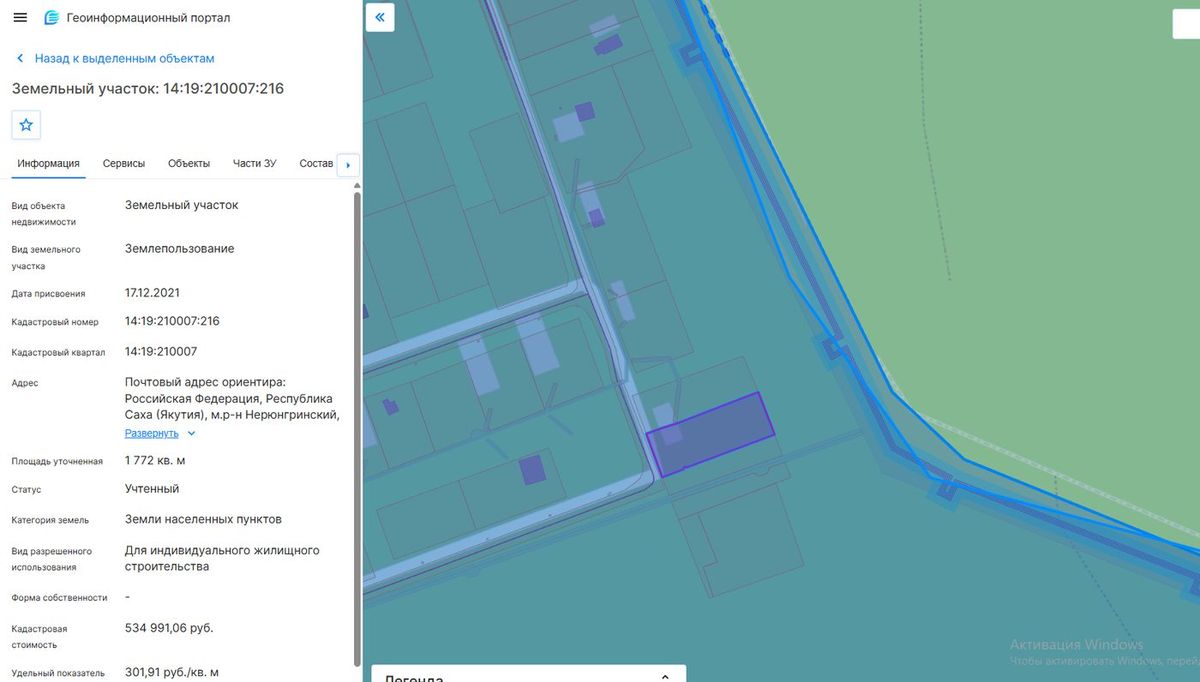Add parcel to favorites with star icon
Image resolution: width=1200 pixels, height=682 pixels.
[x=26, y=125]
